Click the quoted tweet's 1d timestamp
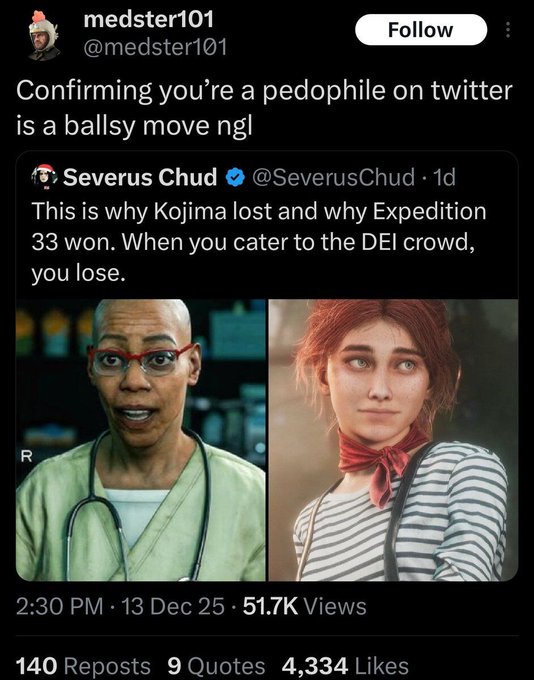Viewport: 534px width, 680px height. (x=445, y=177)
